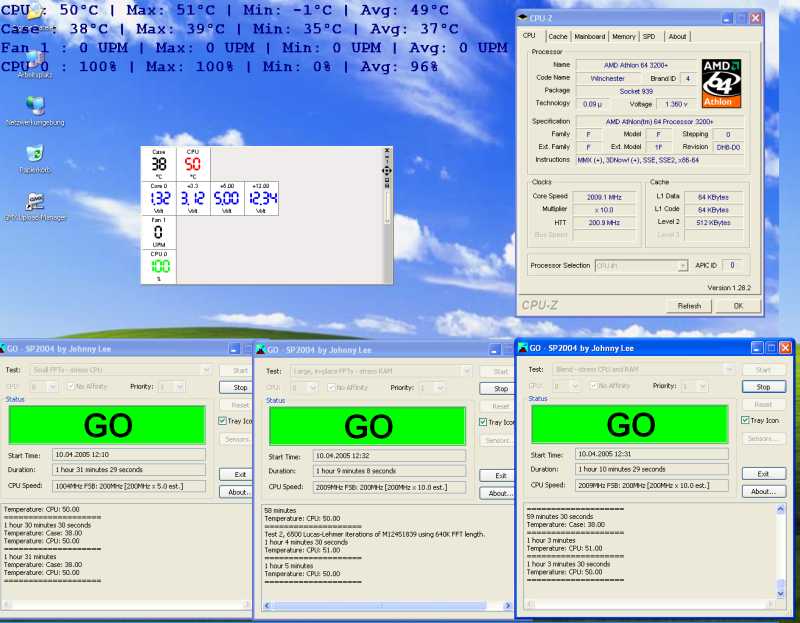The height and width of the screenshot is (623, 800).
Task: Click the Level 2 cache value 512 KBytes
Action: (713, 223)
